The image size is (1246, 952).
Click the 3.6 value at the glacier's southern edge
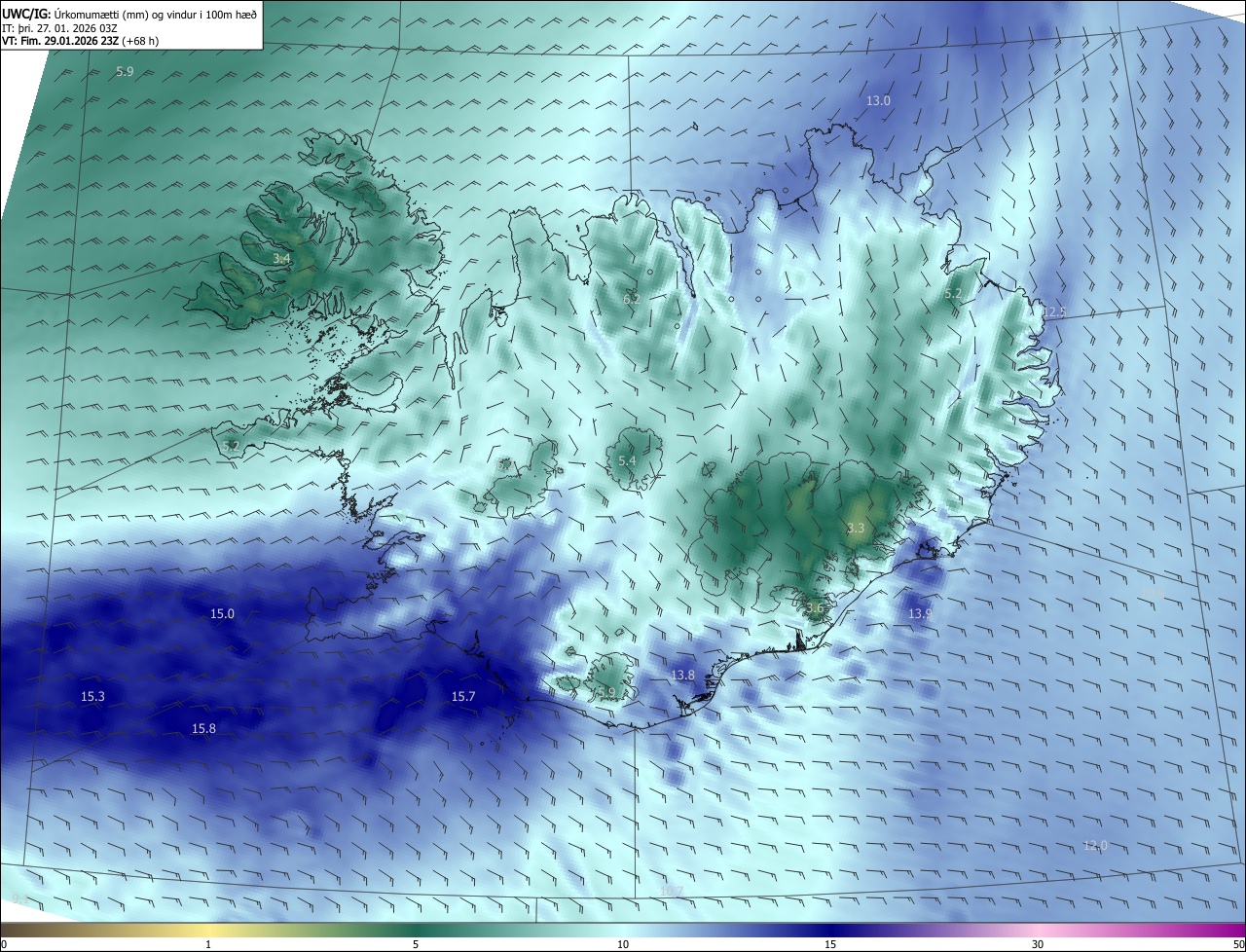[815, 608]
